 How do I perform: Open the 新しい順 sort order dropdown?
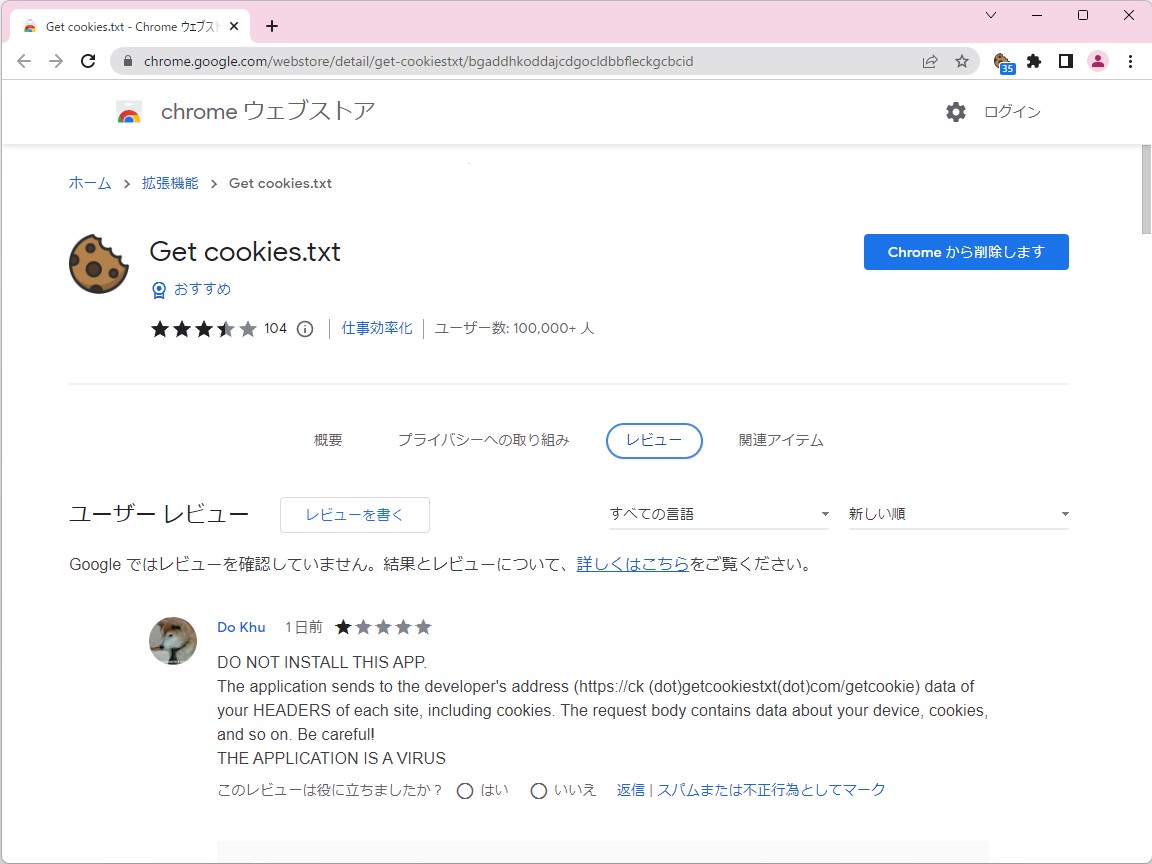[958, 513]
